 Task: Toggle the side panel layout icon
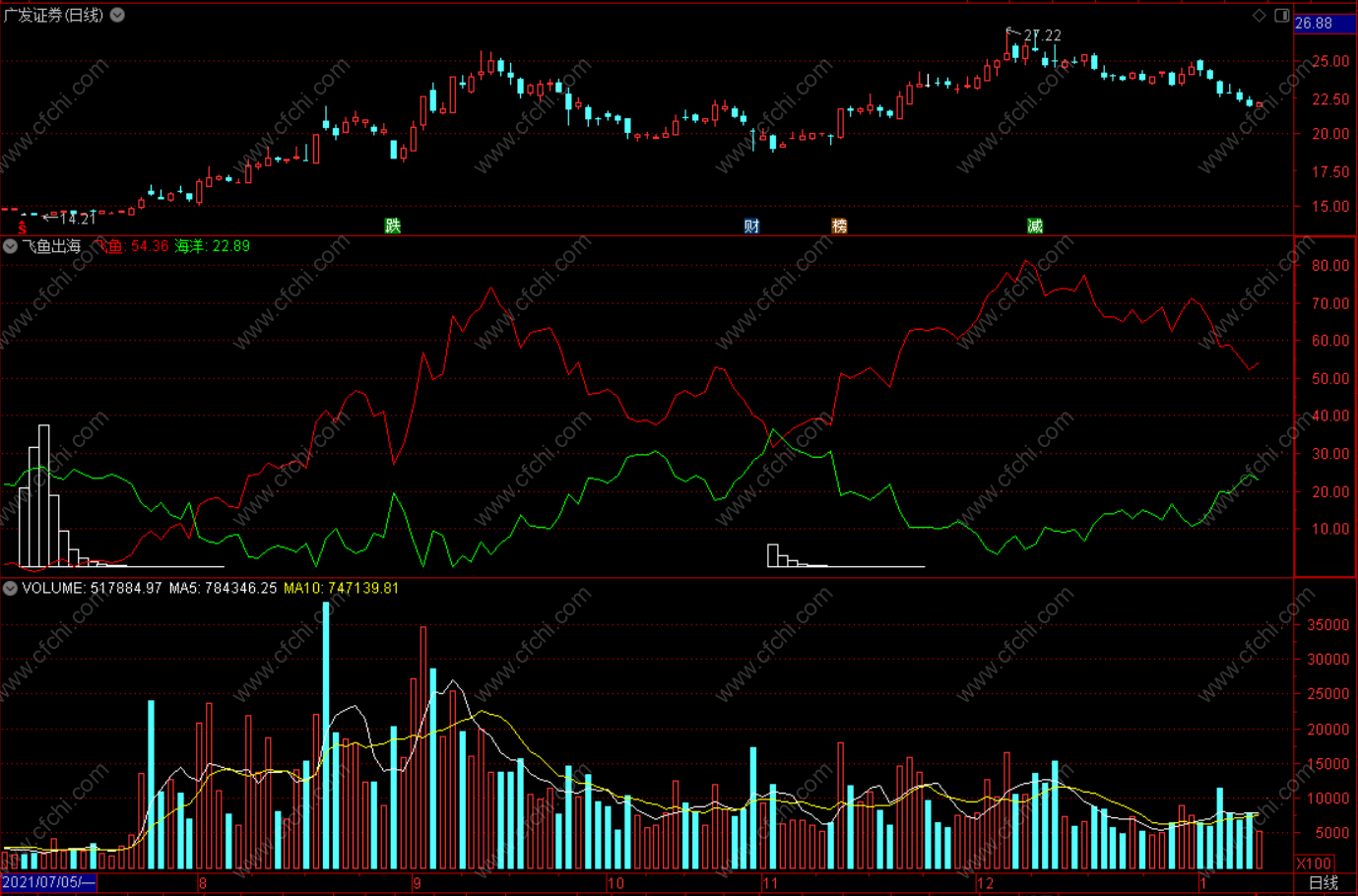1282,15
